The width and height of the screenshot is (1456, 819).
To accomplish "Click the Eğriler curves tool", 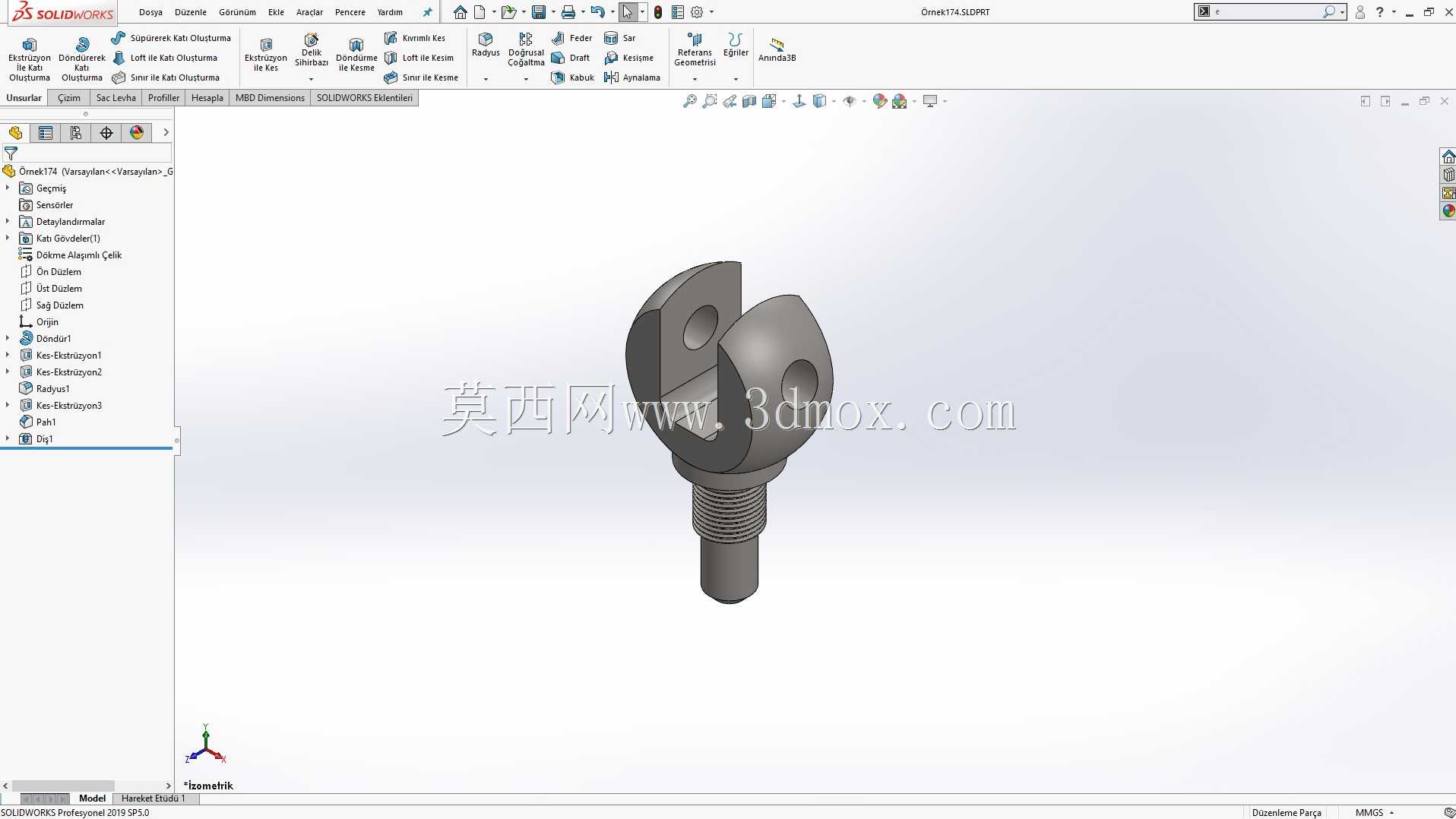I will (736, 45).
